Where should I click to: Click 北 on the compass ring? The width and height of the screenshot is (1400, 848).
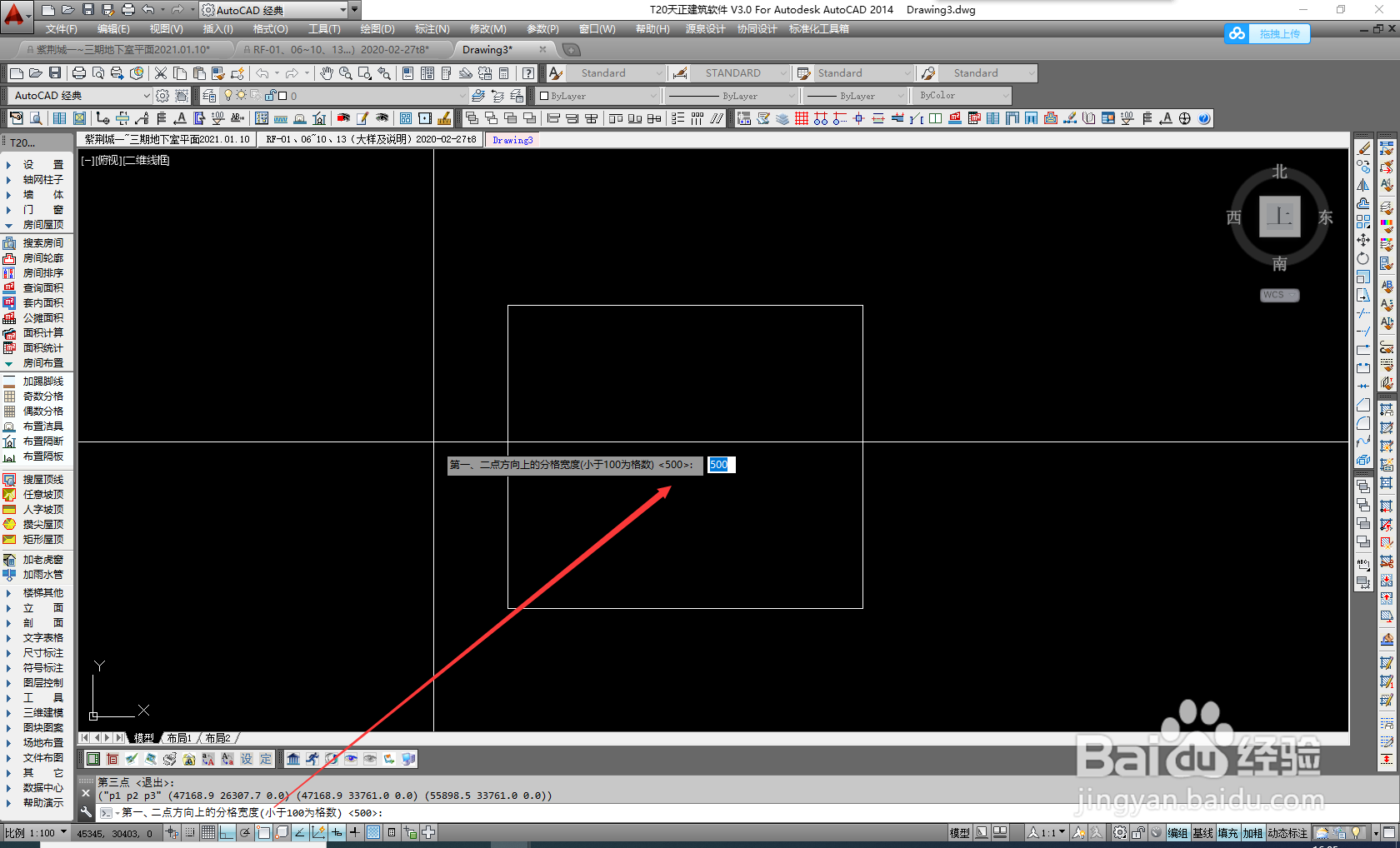click(x=1279, y=172)
